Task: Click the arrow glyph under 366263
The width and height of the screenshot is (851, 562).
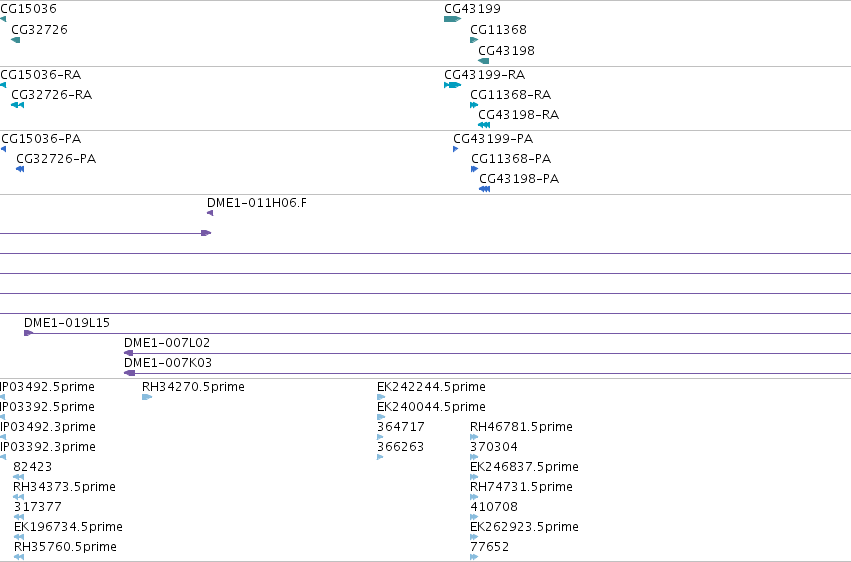Action: (x=380, y=457)
